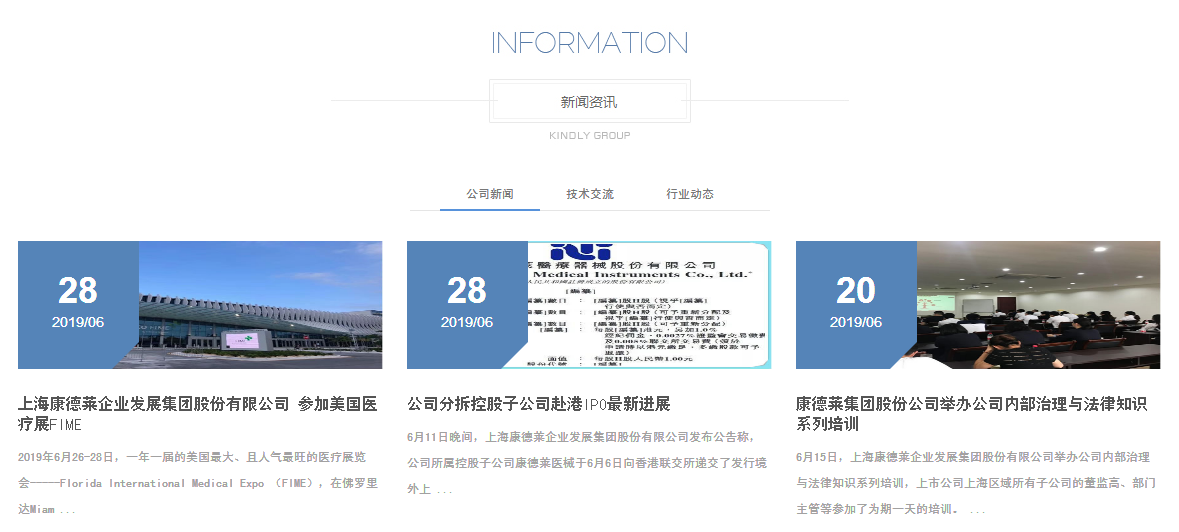Image resolution: width=1179 pixels, height=532 pixels.
Task: Click summary starting 6月15日
Action: 975,483
